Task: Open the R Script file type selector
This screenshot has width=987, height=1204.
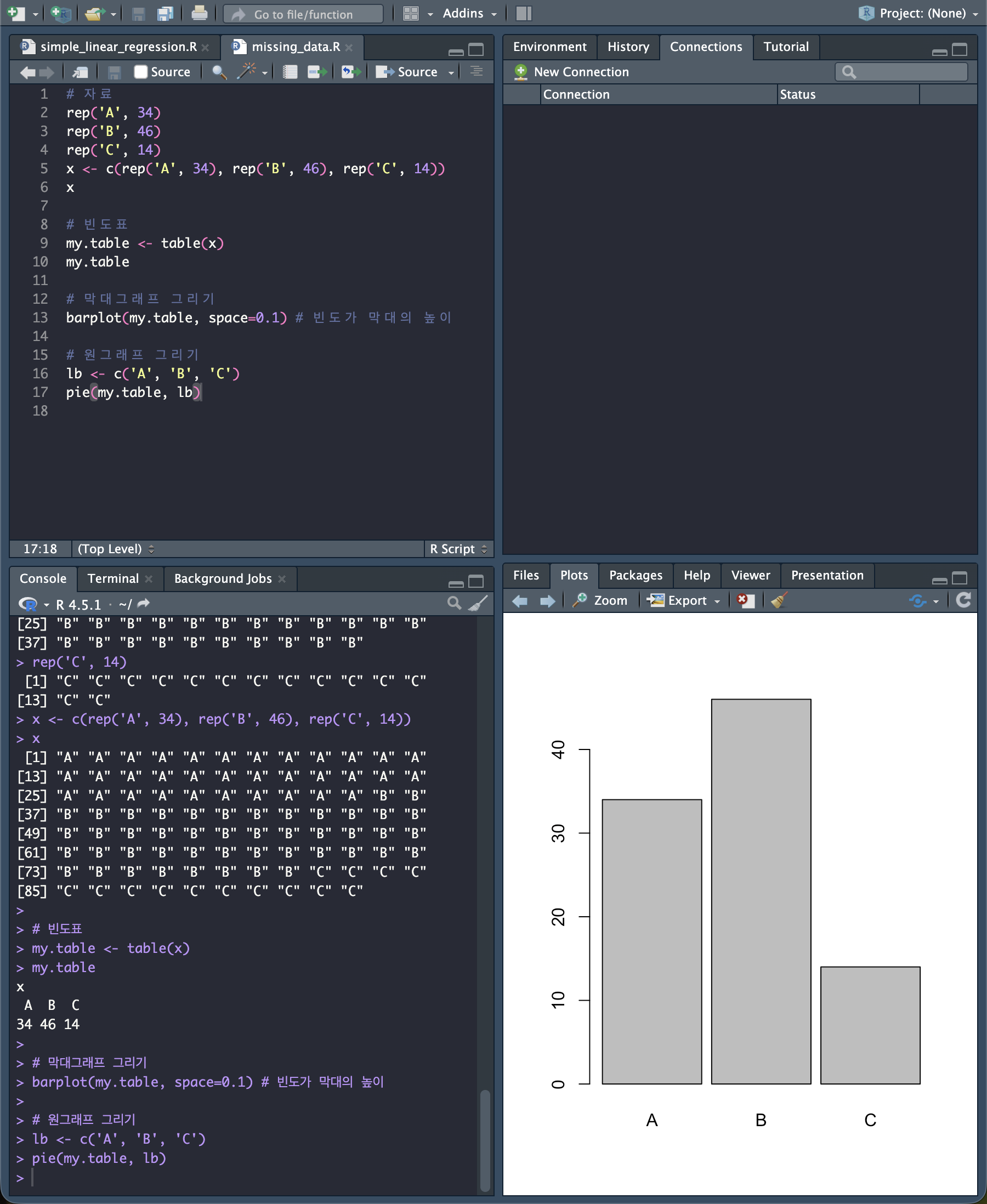Action: click(x=458, y=549)
